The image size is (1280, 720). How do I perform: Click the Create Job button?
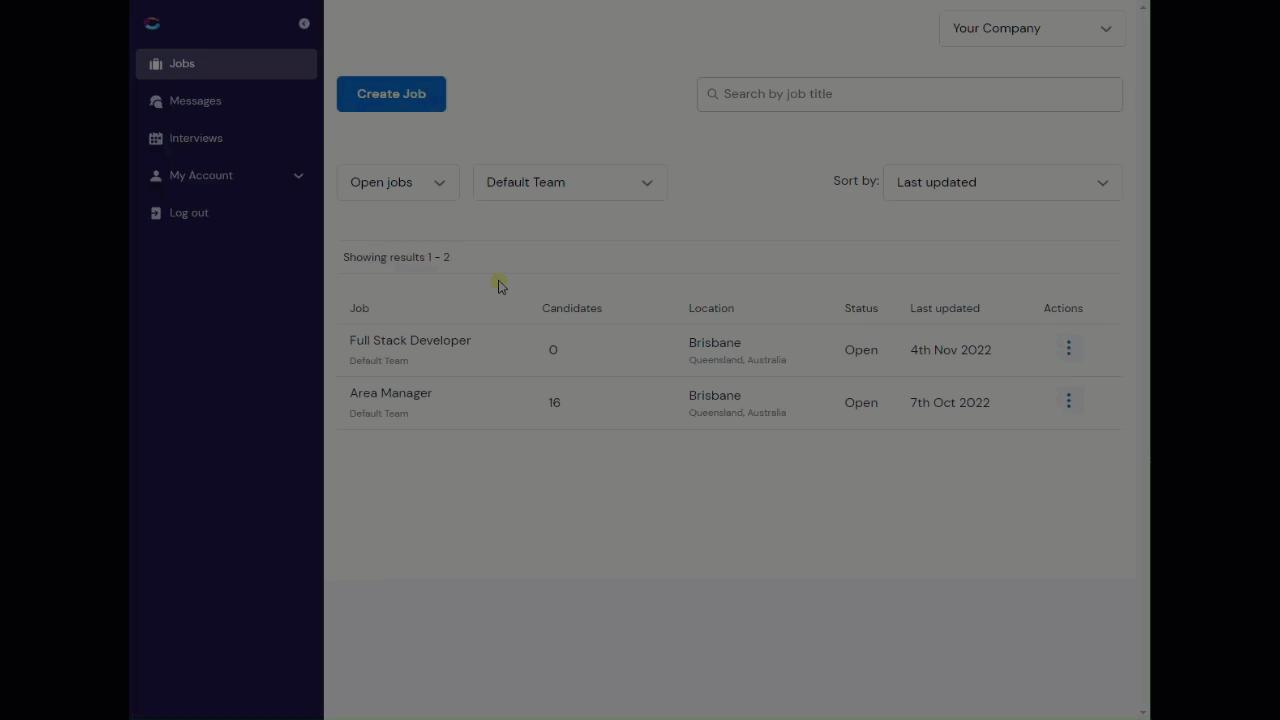391,94
